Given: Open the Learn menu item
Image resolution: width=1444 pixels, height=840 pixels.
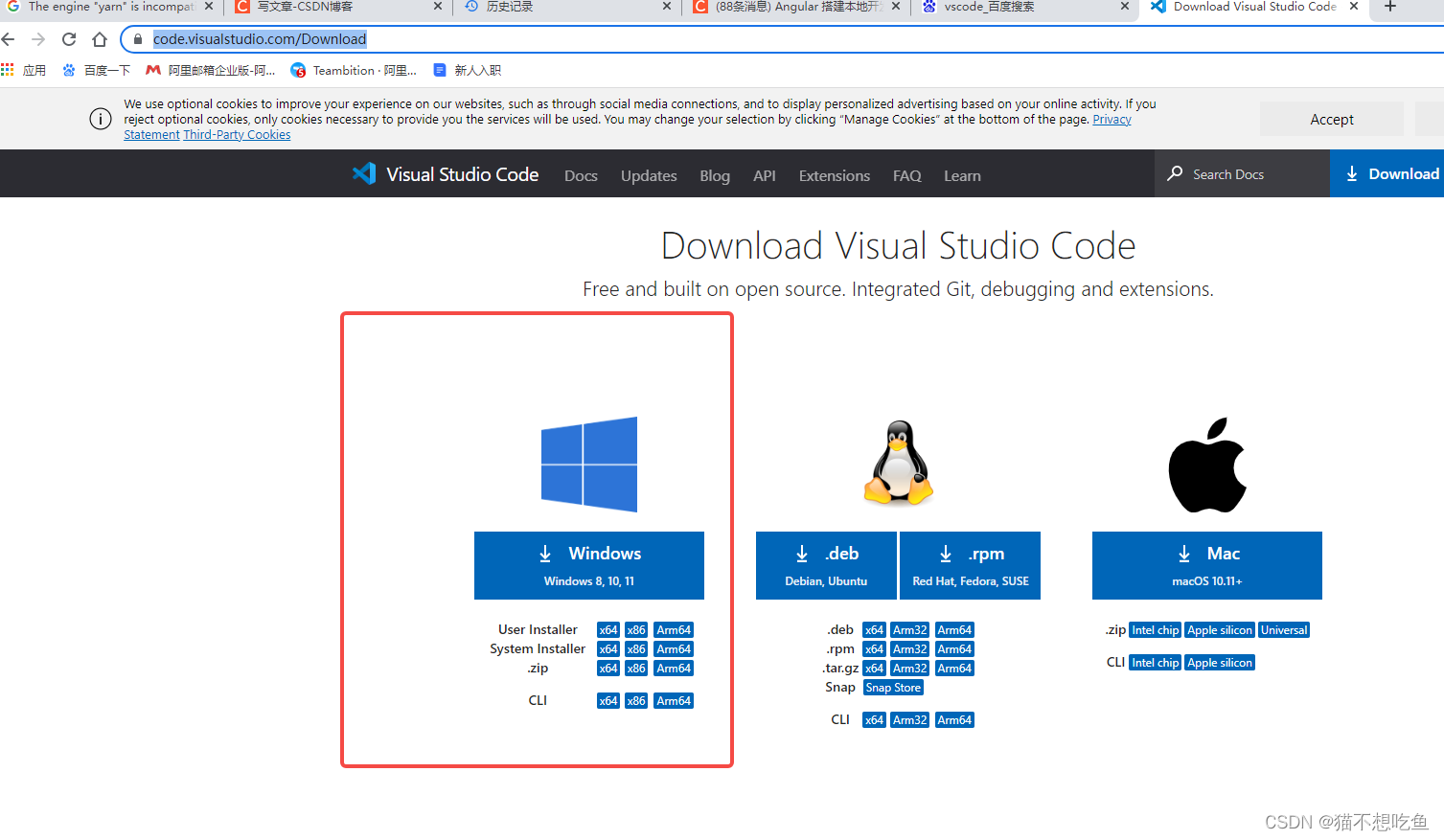Looking at the screenshot, I should 962,175.
